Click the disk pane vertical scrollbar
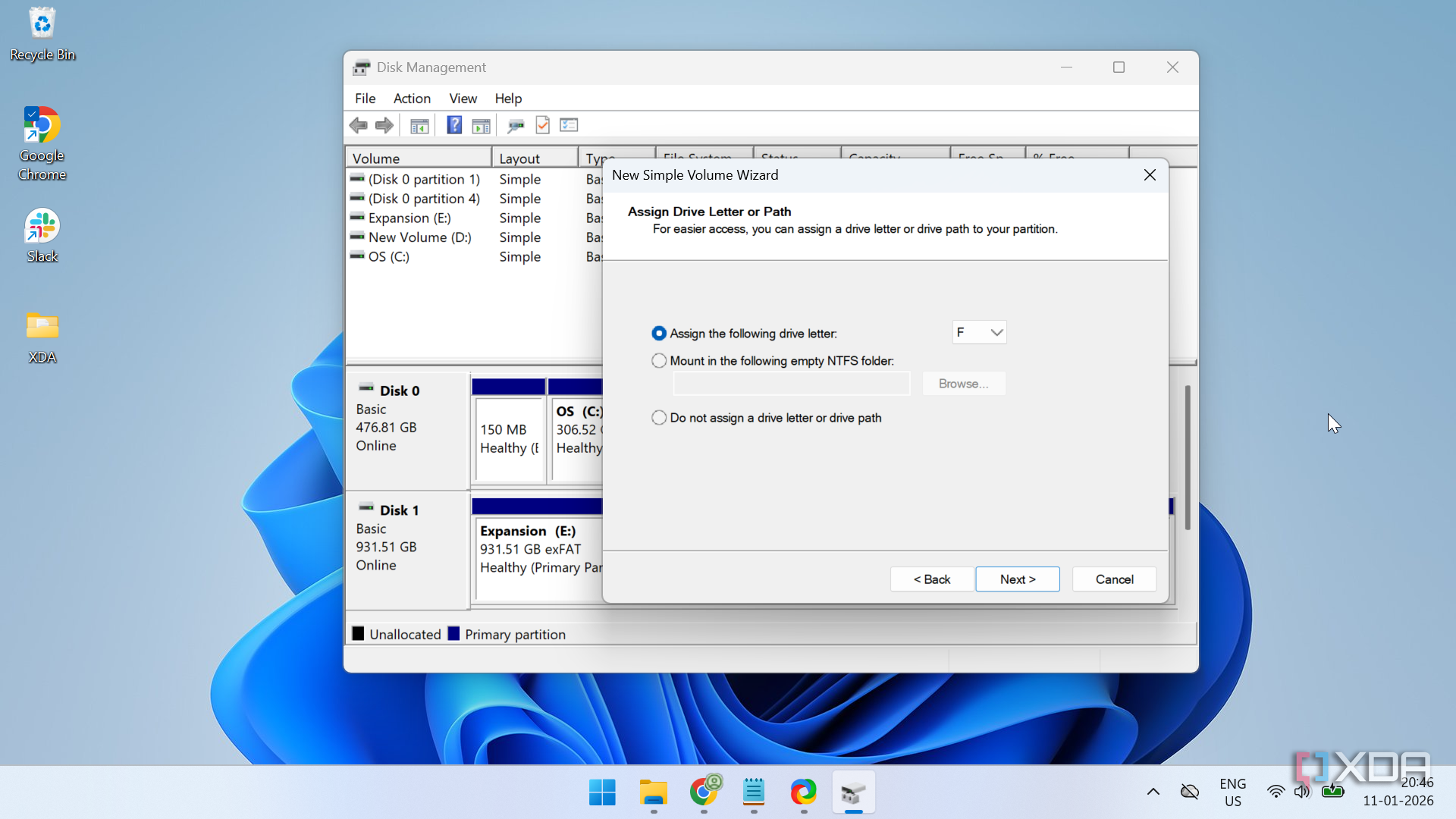Viewport: 1456px width, 819px height. click(x=1188, y=457)
